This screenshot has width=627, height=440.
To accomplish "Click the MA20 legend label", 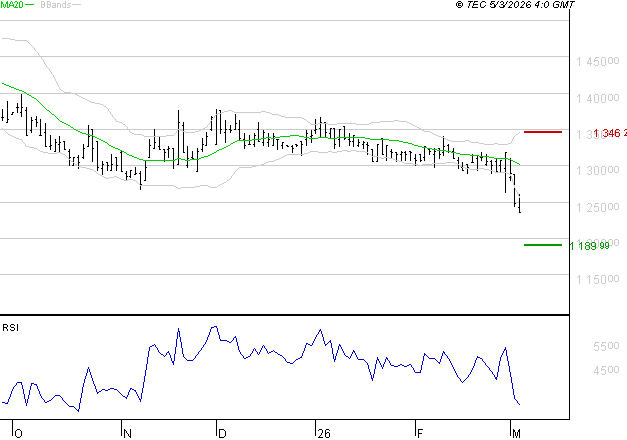I will tap(12, 5).
